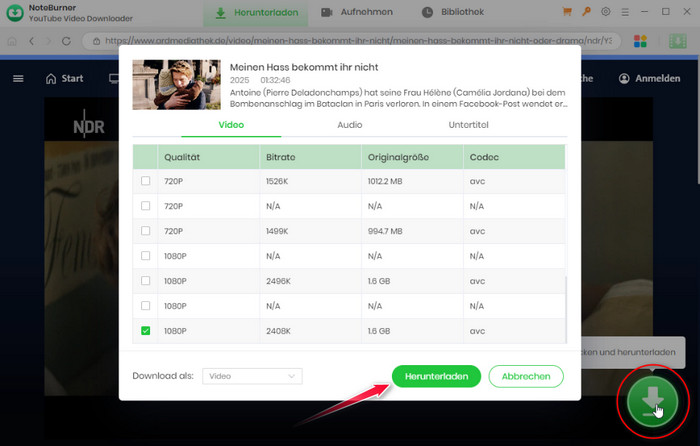Go to browser home icon

point(12,41)
